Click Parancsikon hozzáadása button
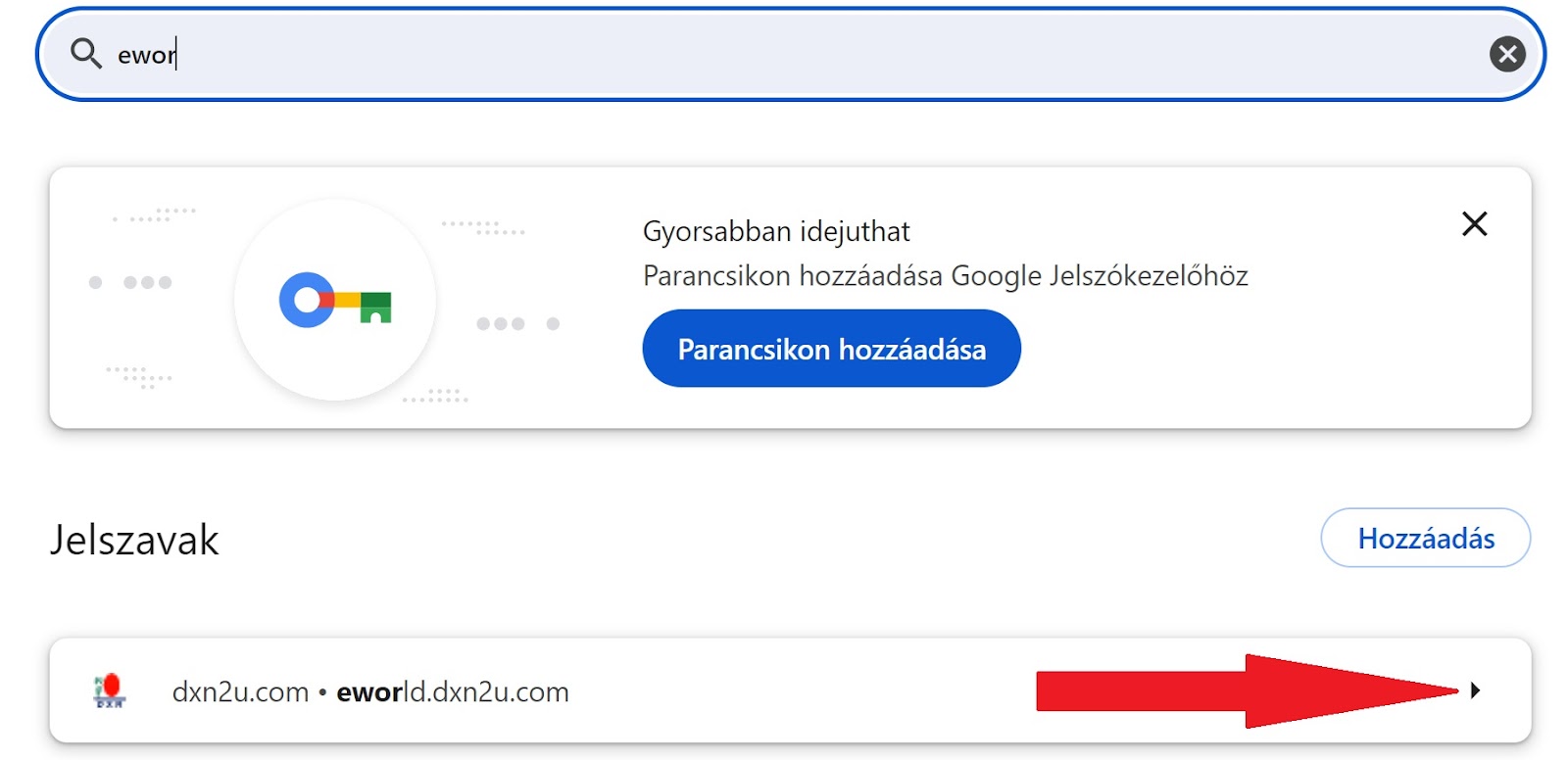 831,349
